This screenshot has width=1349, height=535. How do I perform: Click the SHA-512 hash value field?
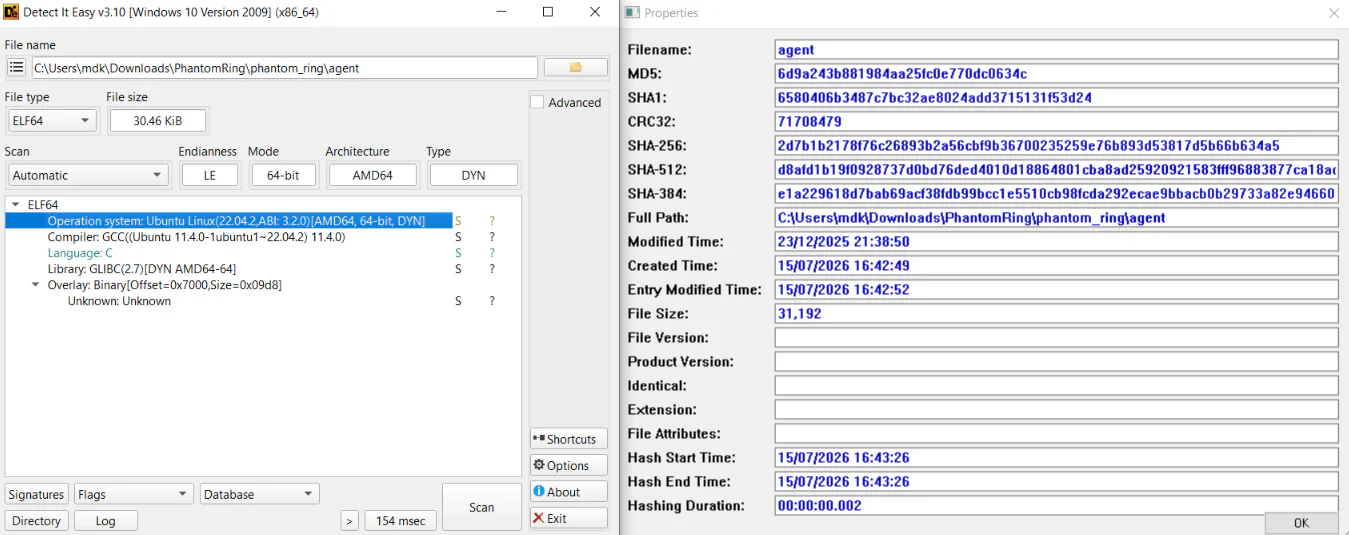(x=1056, y=170)
